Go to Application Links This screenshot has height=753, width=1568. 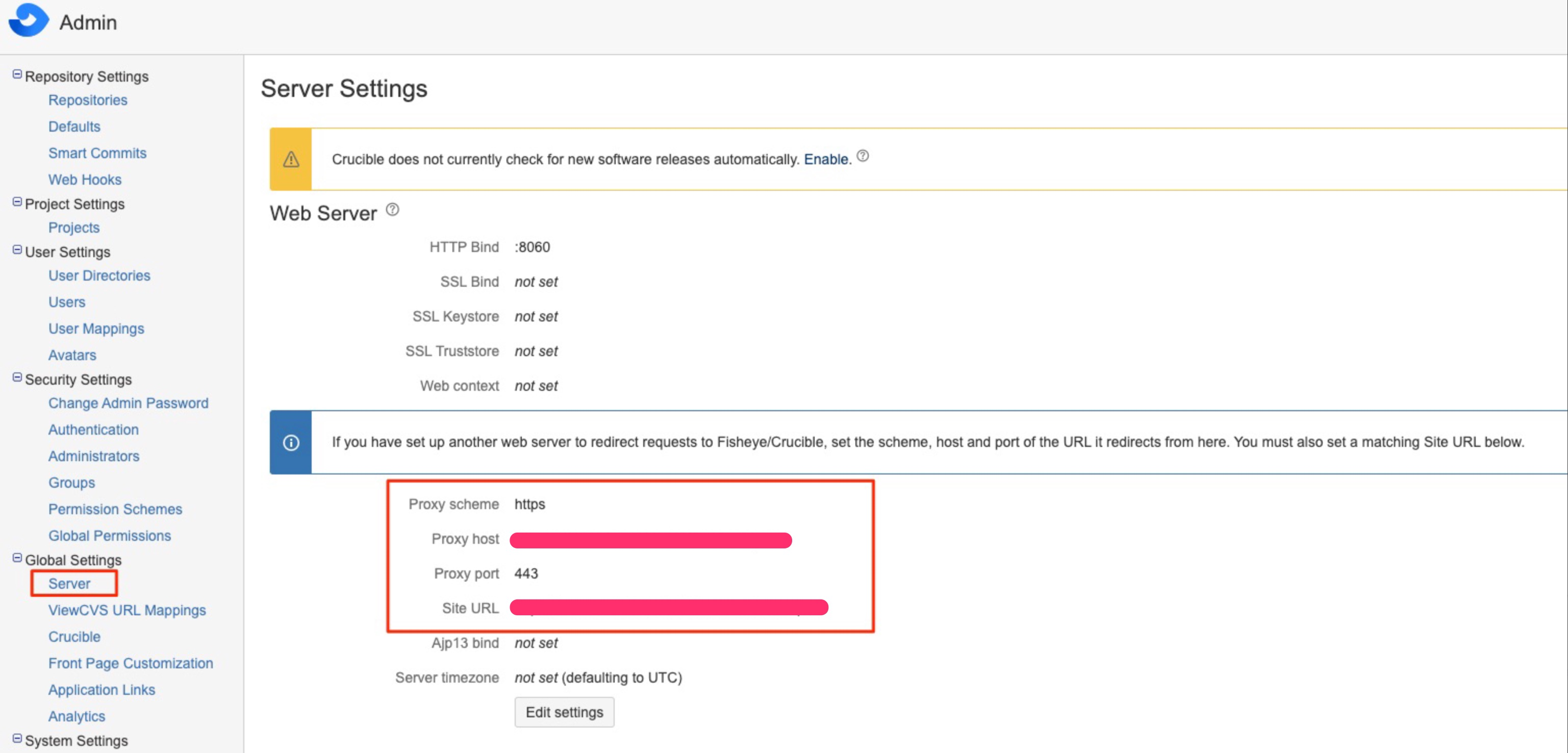pos(102,690)
